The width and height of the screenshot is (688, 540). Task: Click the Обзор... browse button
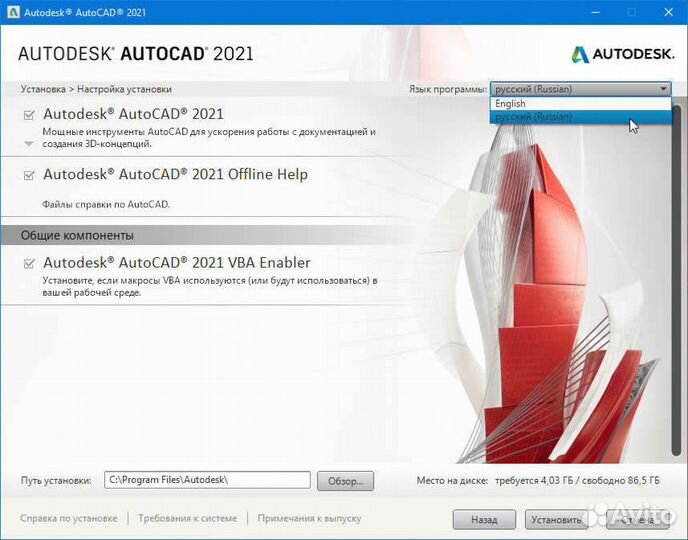(x=345, y=481)
